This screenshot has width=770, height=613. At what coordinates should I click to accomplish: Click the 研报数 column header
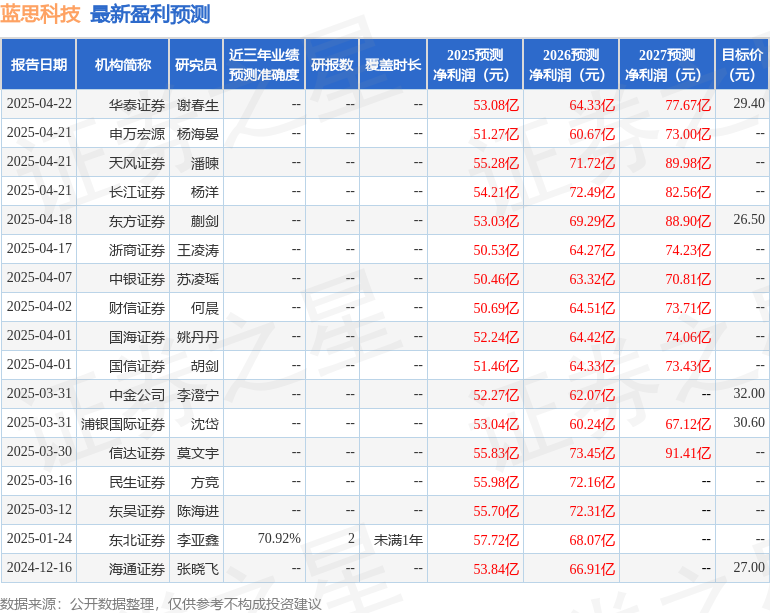point(332,64)
